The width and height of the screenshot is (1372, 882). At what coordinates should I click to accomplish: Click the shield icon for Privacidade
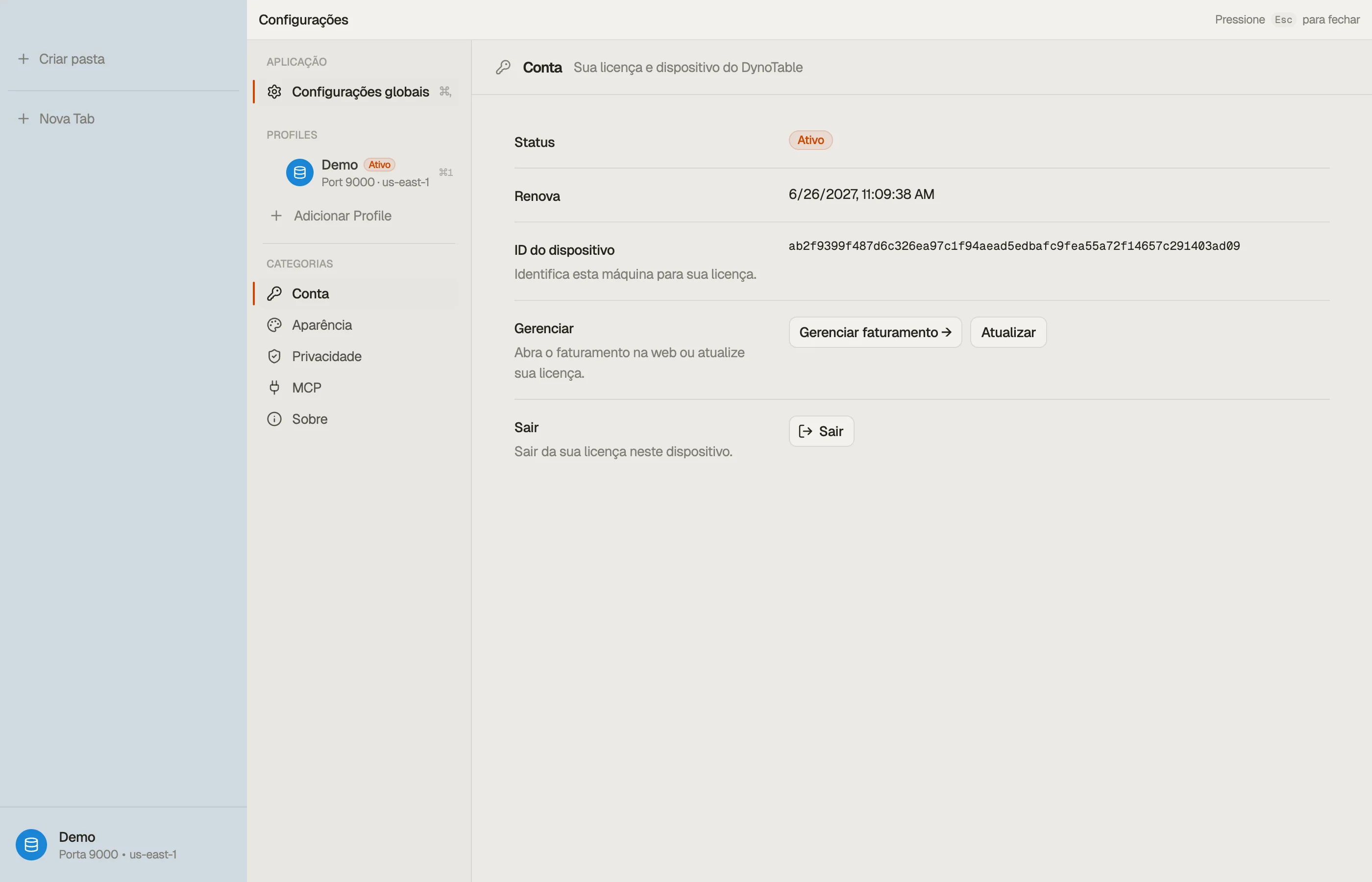(274, 356)
